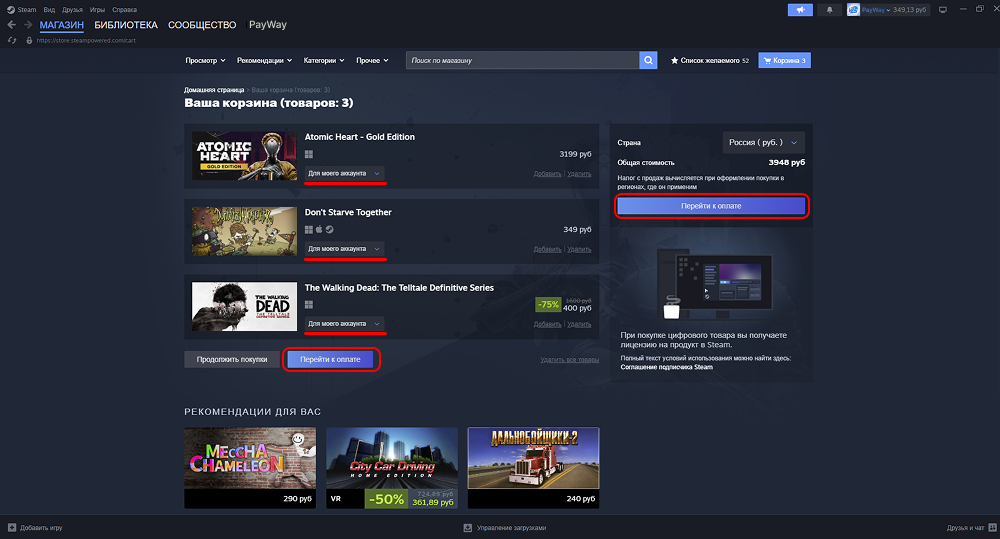Click the Apple icon under Don't Starve Together
This screenshot has width=1000, height=539.
point(319,230)
